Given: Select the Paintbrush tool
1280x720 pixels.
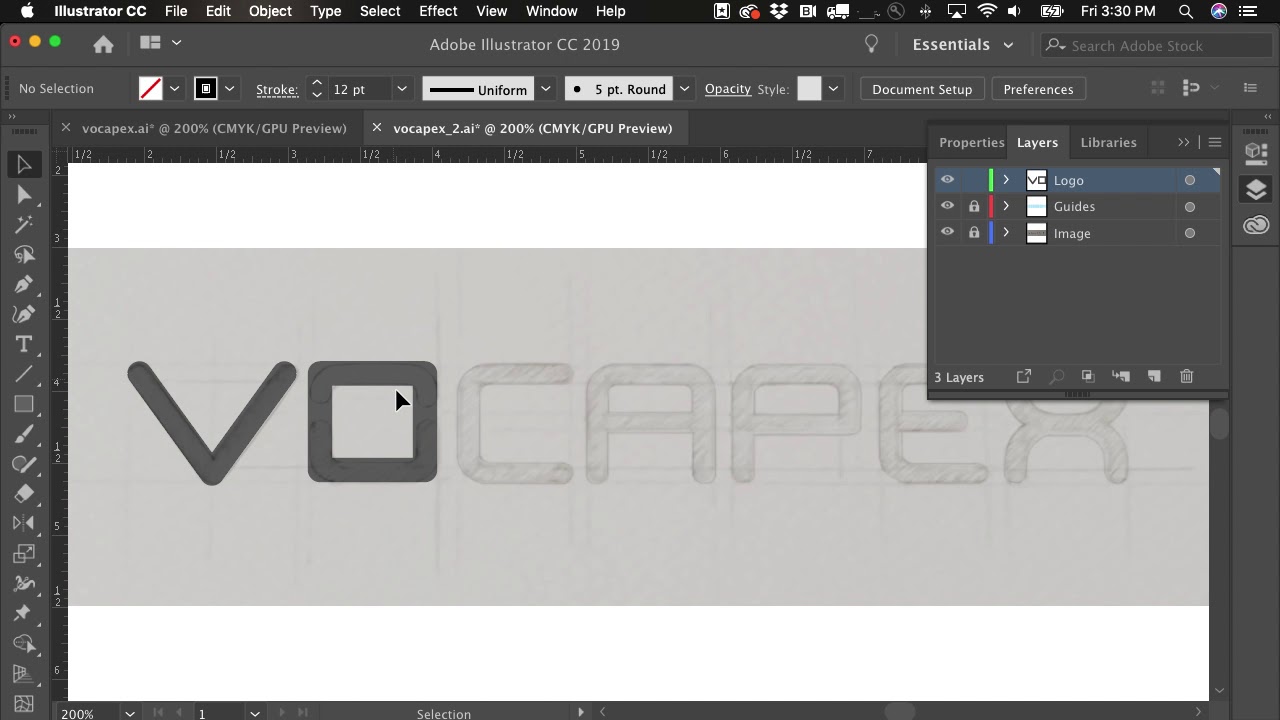Looking at the screenshot, I should [x=24, y=435].
